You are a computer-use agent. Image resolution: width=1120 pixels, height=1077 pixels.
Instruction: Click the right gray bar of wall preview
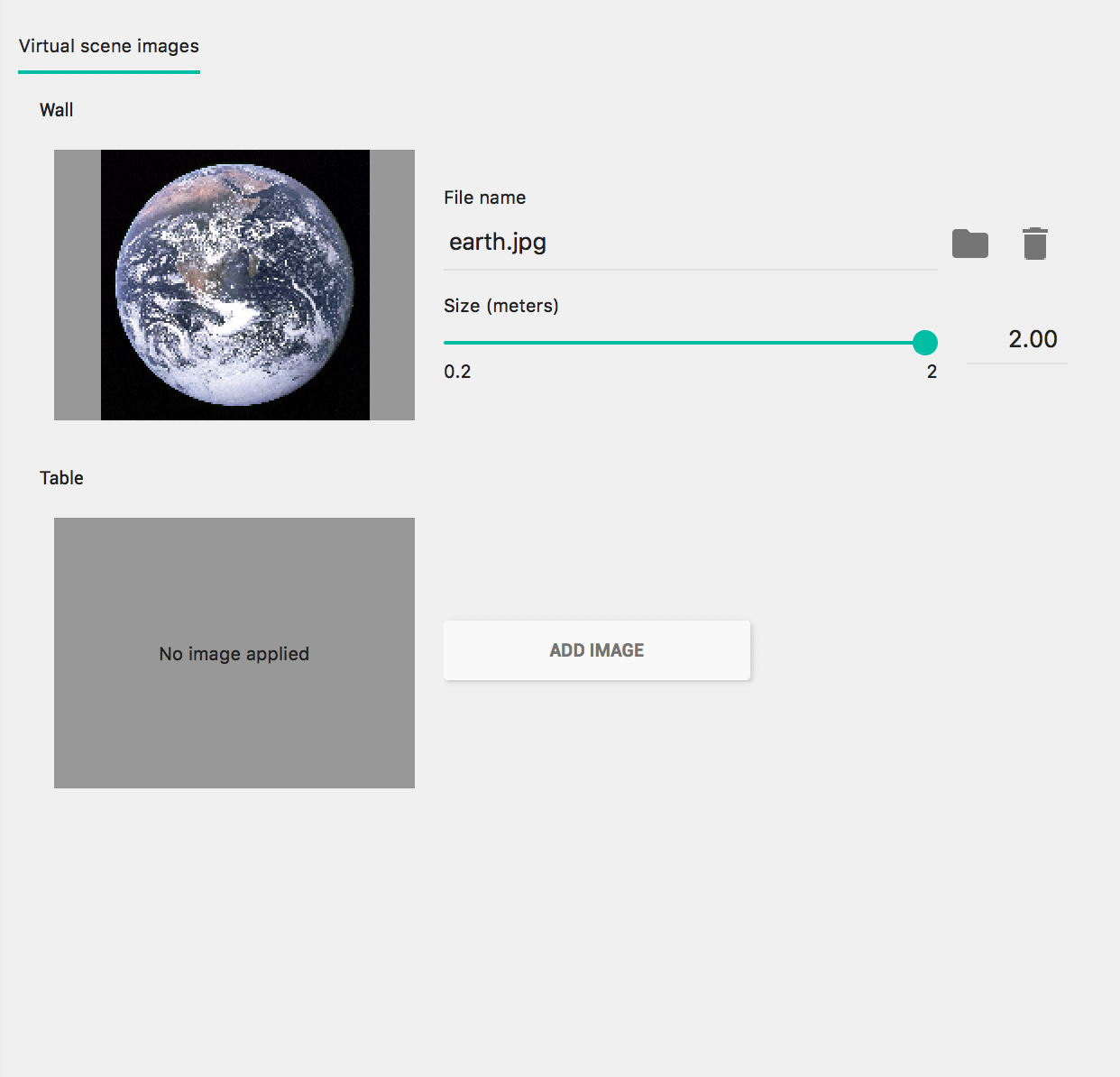392,285
